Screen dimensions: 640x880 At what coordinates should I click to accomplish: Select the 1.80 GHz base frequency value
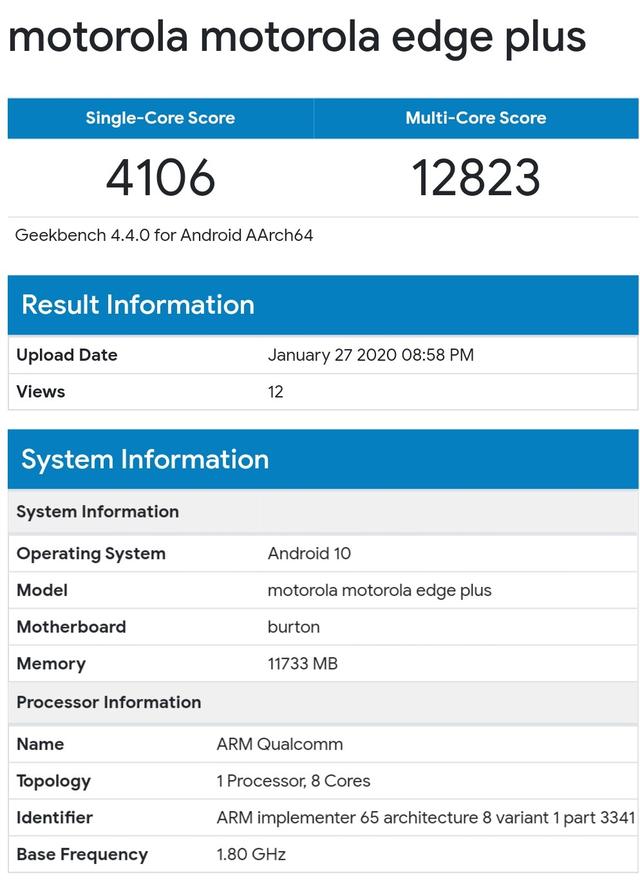[x=251, y=855]
